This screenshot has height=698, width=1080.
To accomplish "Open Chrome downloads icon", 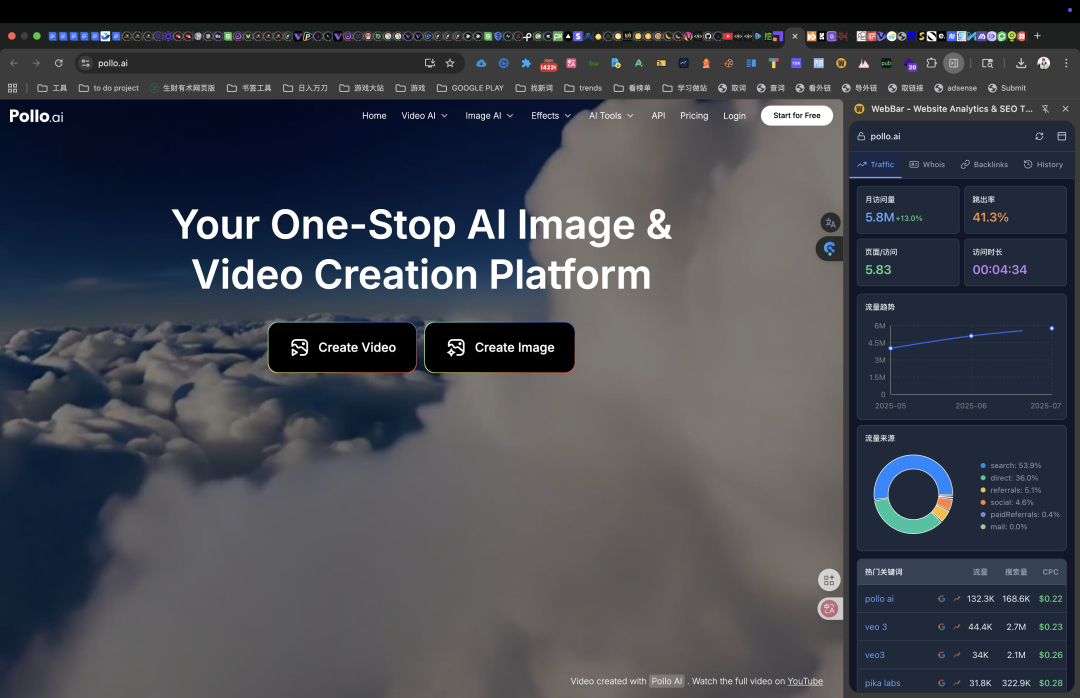I will pos(1021,63).
